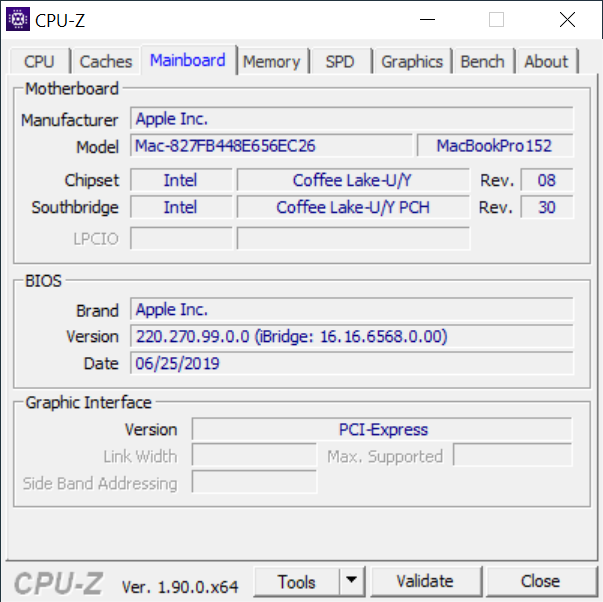Go to the About tab
This screenshot has height=602, width=603.
click(x=546, y=62)
